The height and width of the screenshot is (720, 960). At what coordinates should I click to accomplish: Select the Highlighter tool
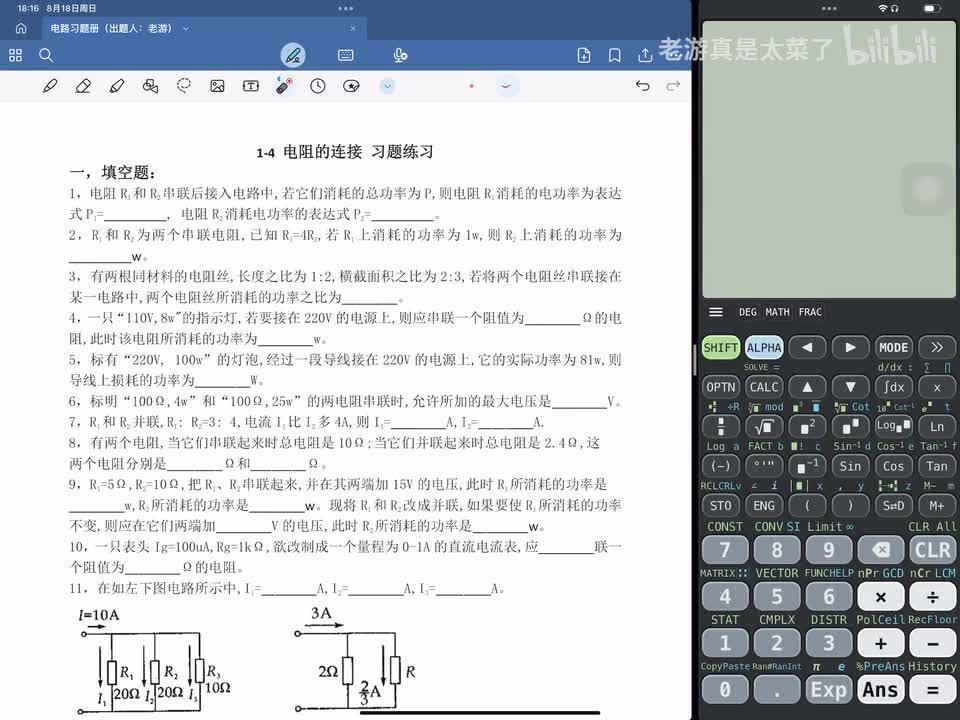click(x=117, y=86)
